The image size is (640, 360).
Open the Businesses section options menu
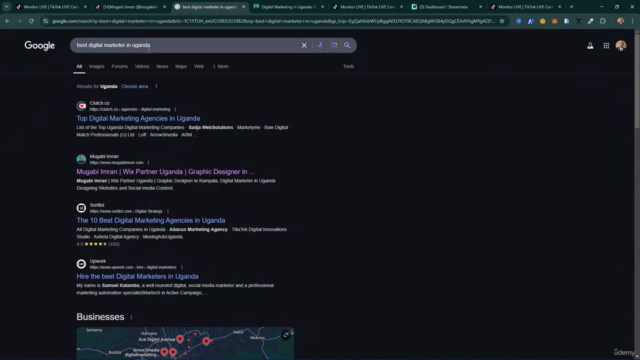(x=131, y=317)
